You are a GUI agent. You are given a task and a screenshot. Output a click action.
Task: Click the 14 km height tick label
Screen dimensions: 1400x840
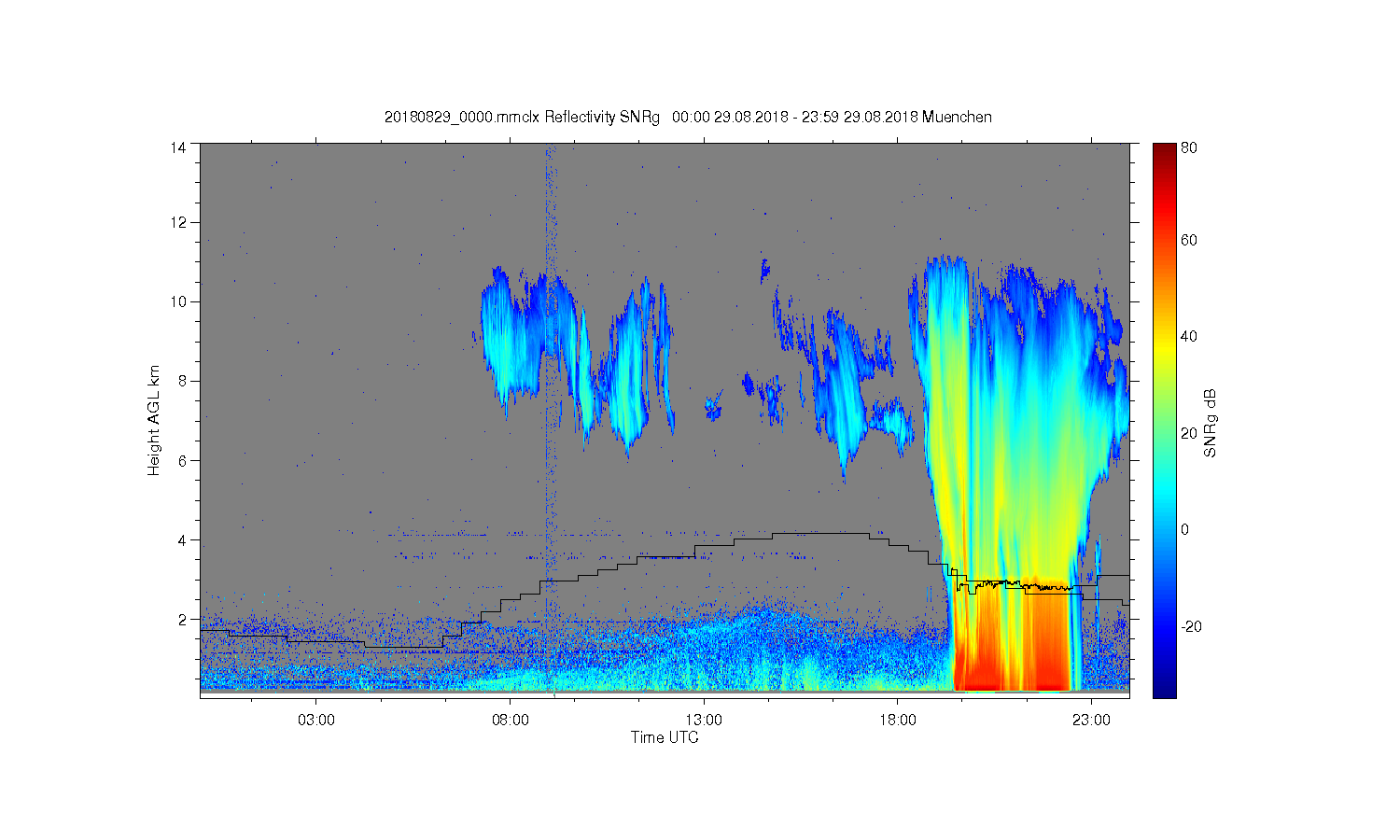[x=177, y=147]
